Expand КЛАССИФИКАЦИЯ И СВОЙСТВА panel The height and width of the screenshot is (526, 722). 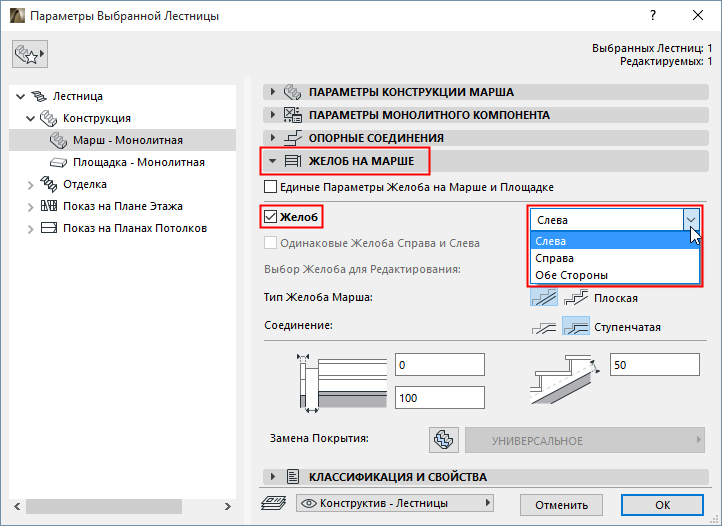[x=273, y=477]
